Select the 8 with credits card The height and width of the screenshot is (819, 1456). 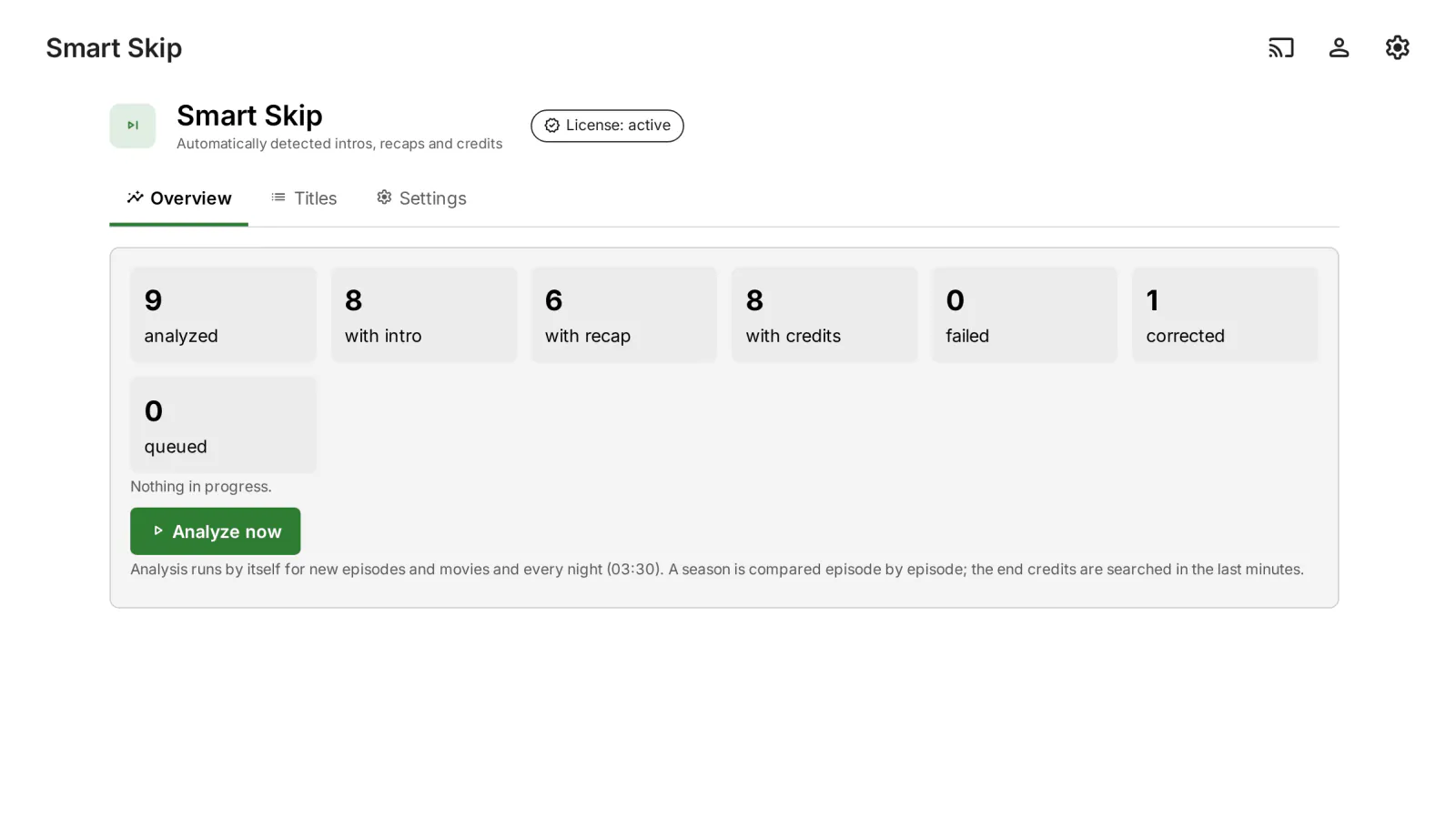click(824, 315)
